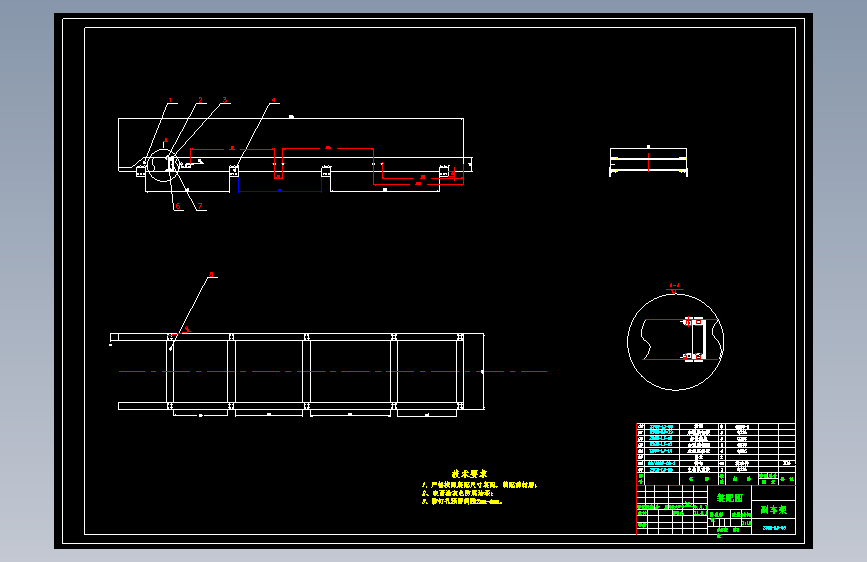Click the top cyan part code in parts list
Image resolution: width=867 pixels, height=562 pixels.
point(661,427)
